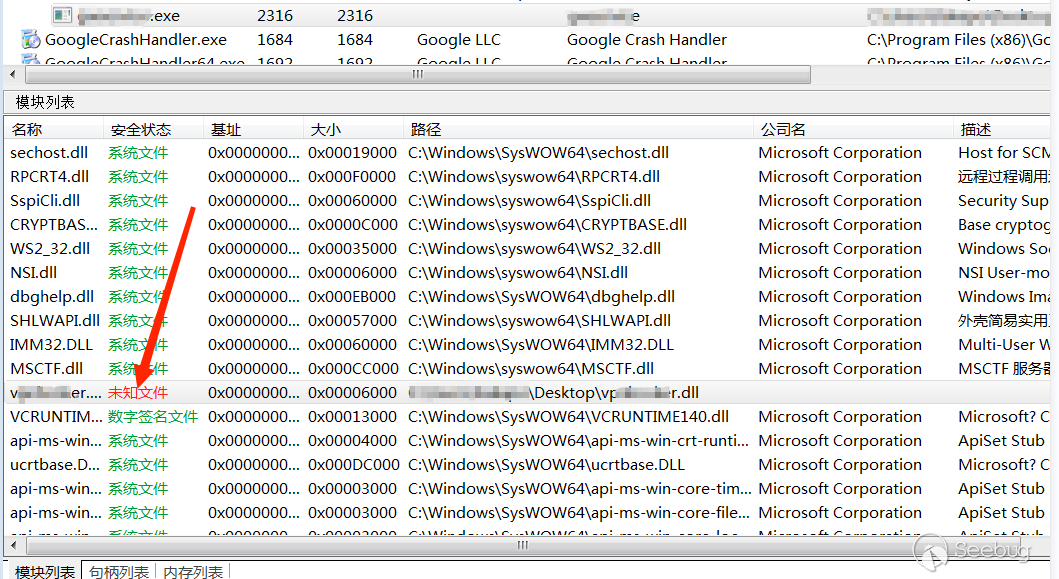Viewport: 1059px width, 579px height.
Task: Click left arrow of module list scrollbar
Action: [x=12, y=545]
